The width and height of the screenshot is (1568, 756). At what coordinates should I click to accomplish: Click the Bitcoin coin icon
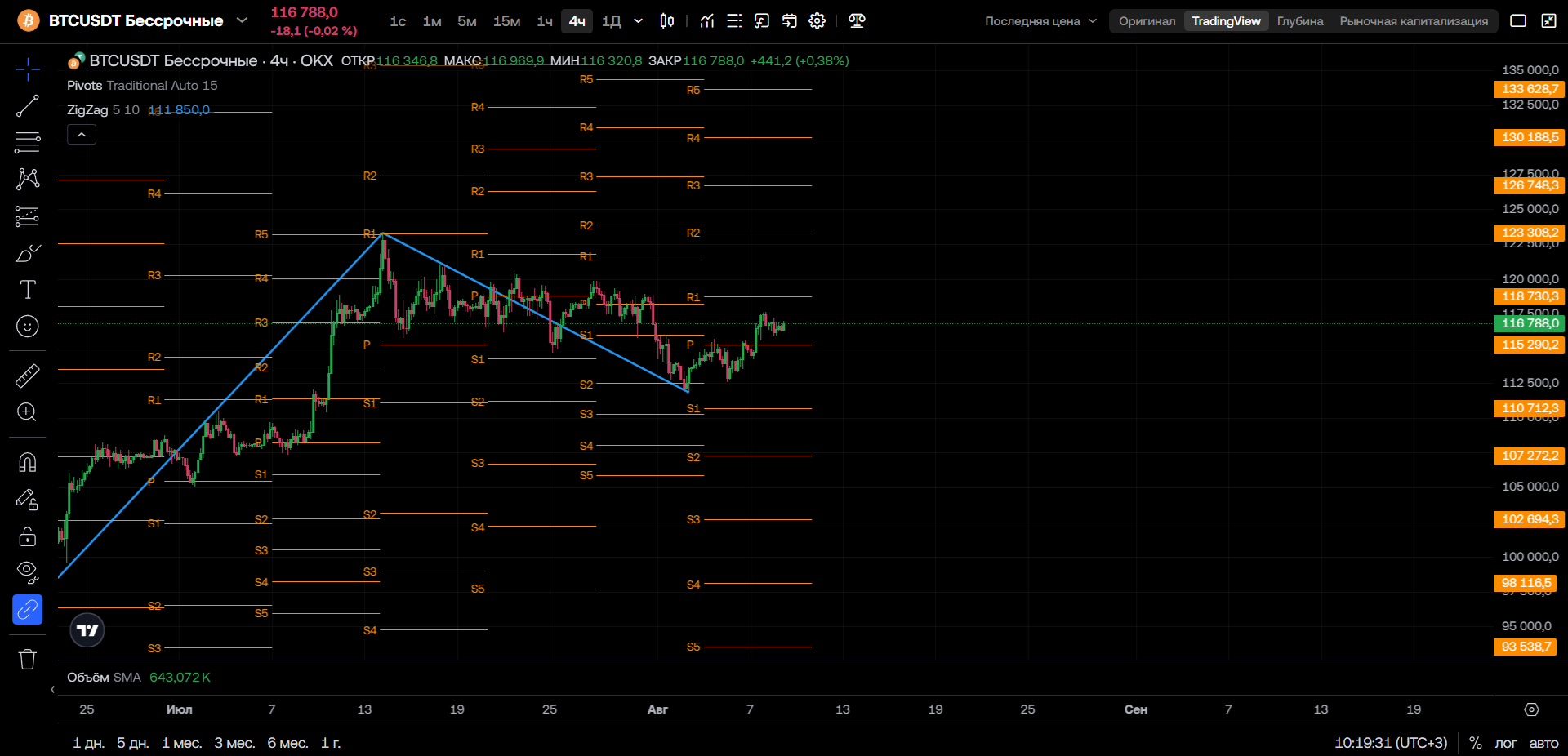point(29,20)
